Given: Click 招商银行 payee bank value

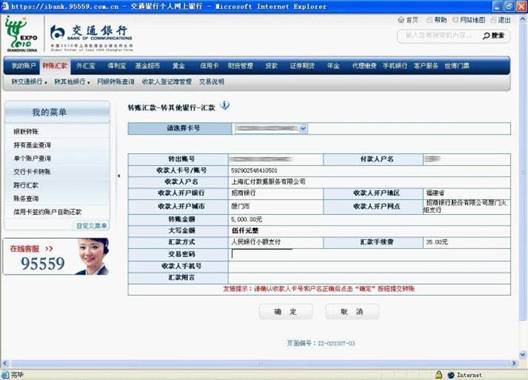Looking at the screenshot, I should pyautogui.click(x=243, y=193).
